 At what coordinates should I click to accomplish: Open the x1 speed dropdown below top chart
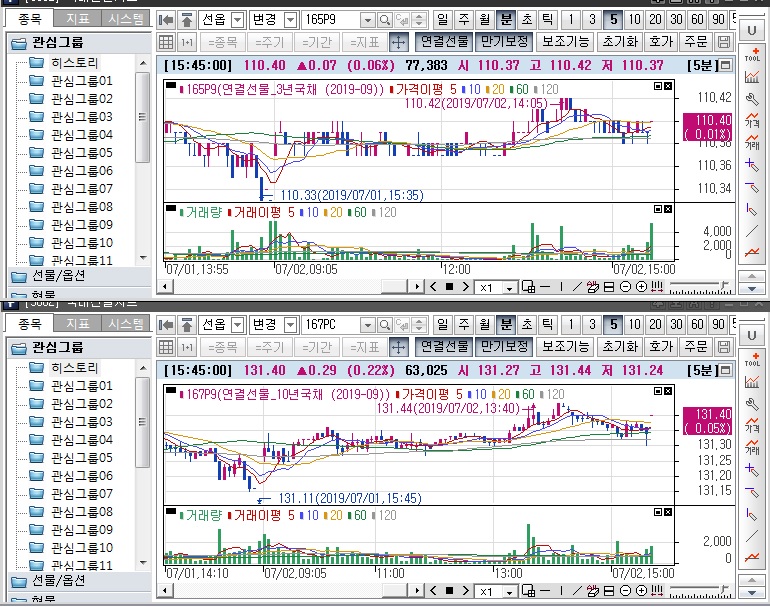pyautogui.click(x=509, y=287)
